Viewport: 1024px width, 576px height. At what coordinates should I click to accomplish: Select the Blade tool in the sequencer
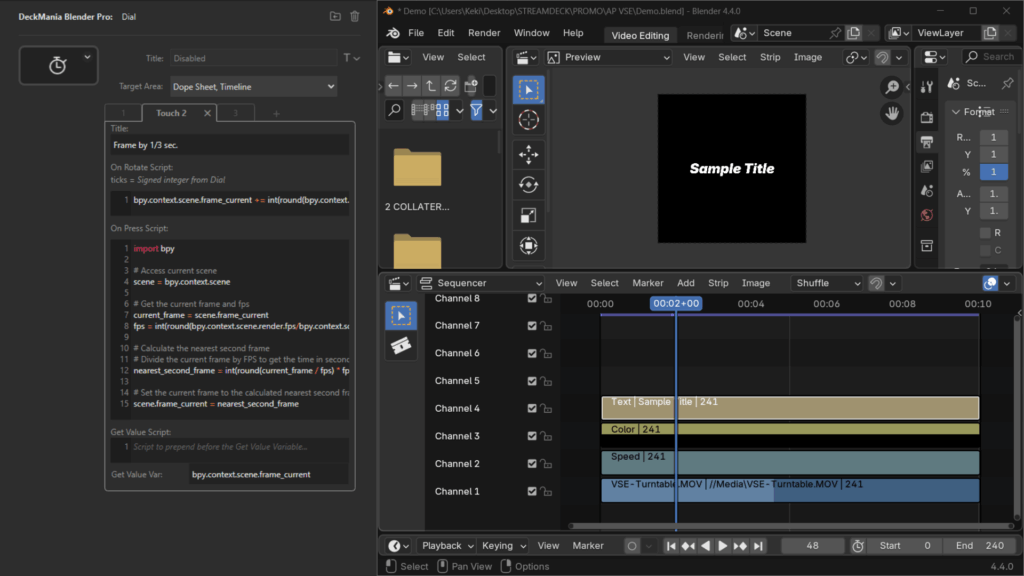(401, 345)
